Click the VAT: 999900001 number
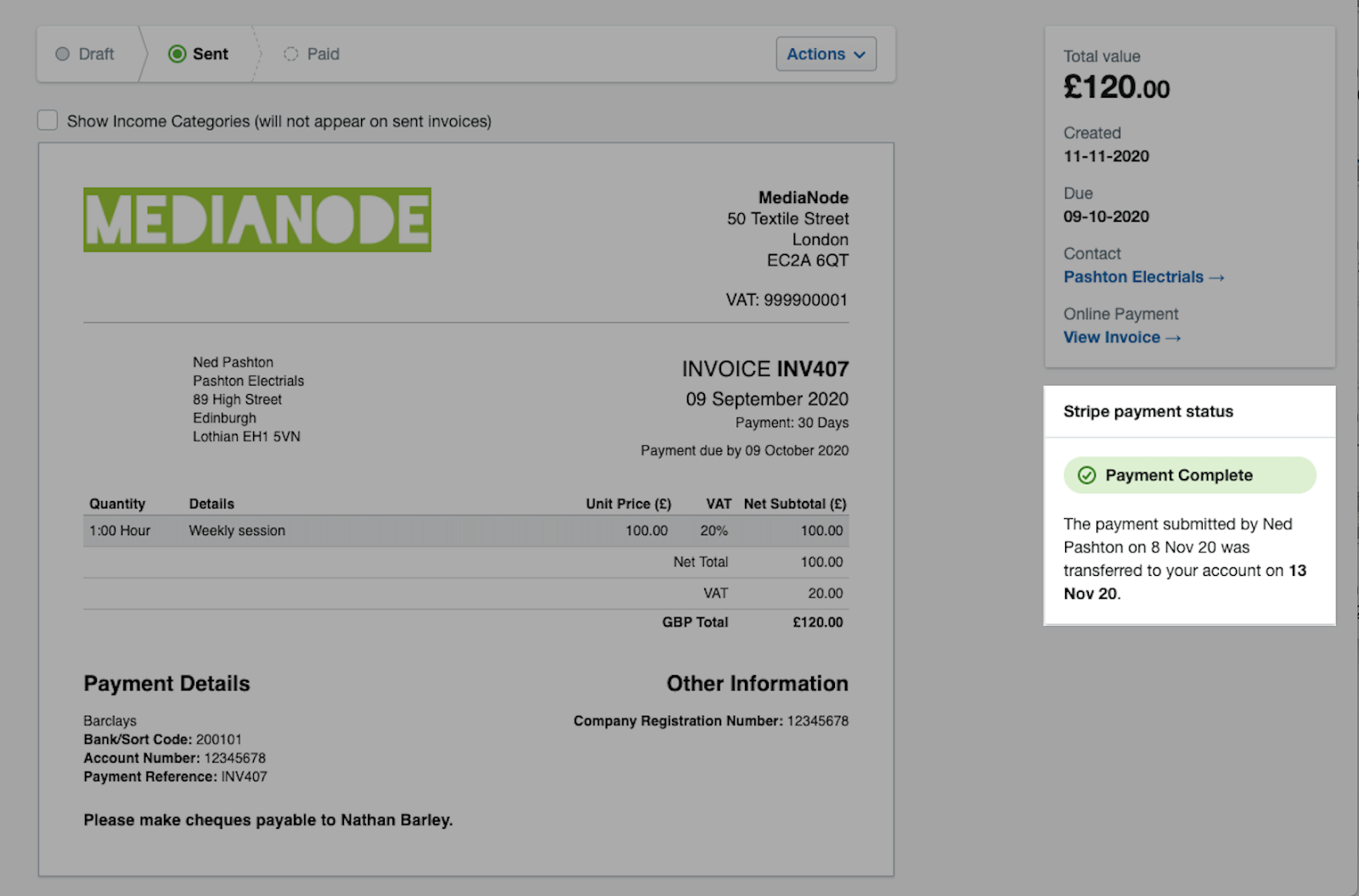 [x=787, y=300]
